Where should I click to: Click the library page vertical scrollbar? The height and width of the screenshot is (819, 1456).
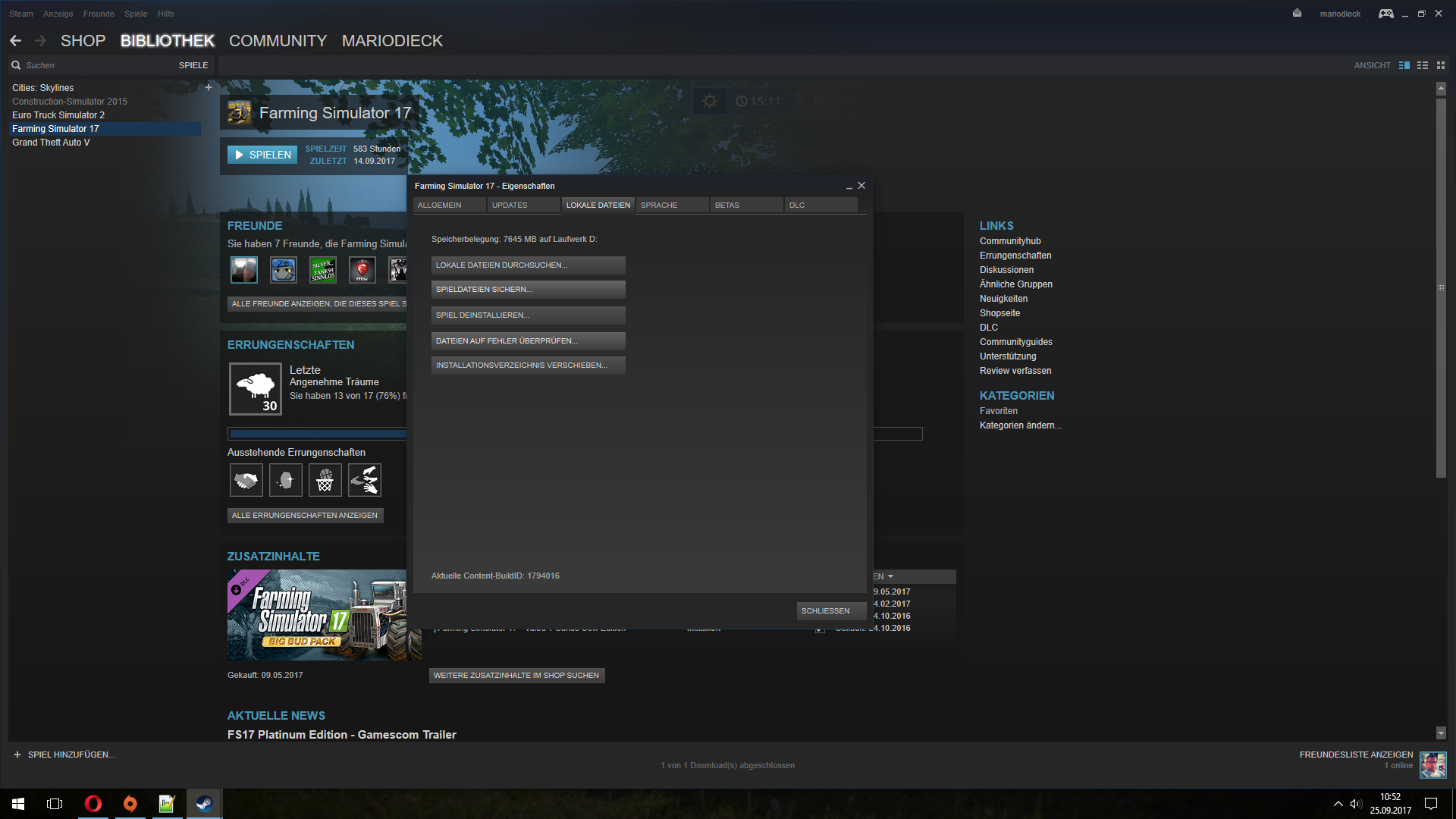click(1441, 288)
